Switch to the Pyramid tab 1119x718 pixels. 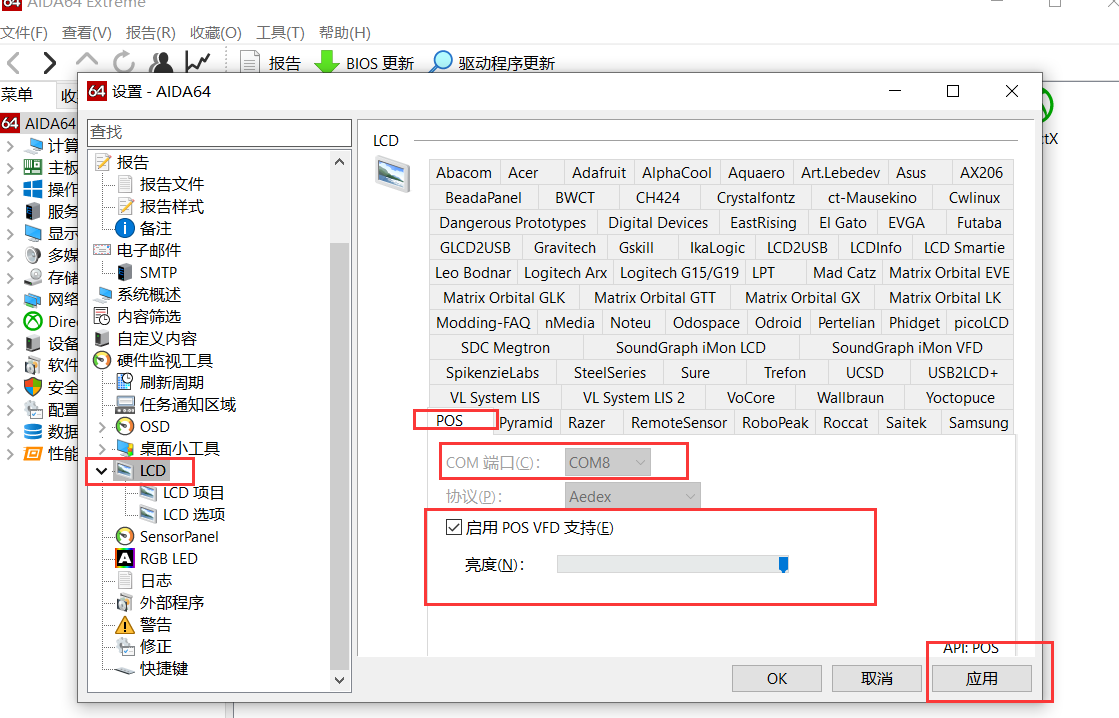point(526,423)
